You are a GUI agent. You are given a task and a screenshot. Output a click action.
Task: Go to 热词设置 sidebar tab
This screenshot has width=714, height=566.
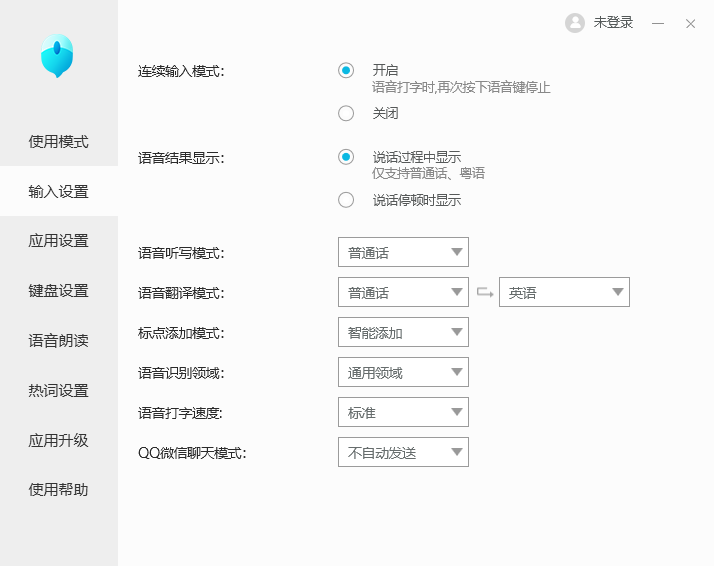click(x=59, y=390)
